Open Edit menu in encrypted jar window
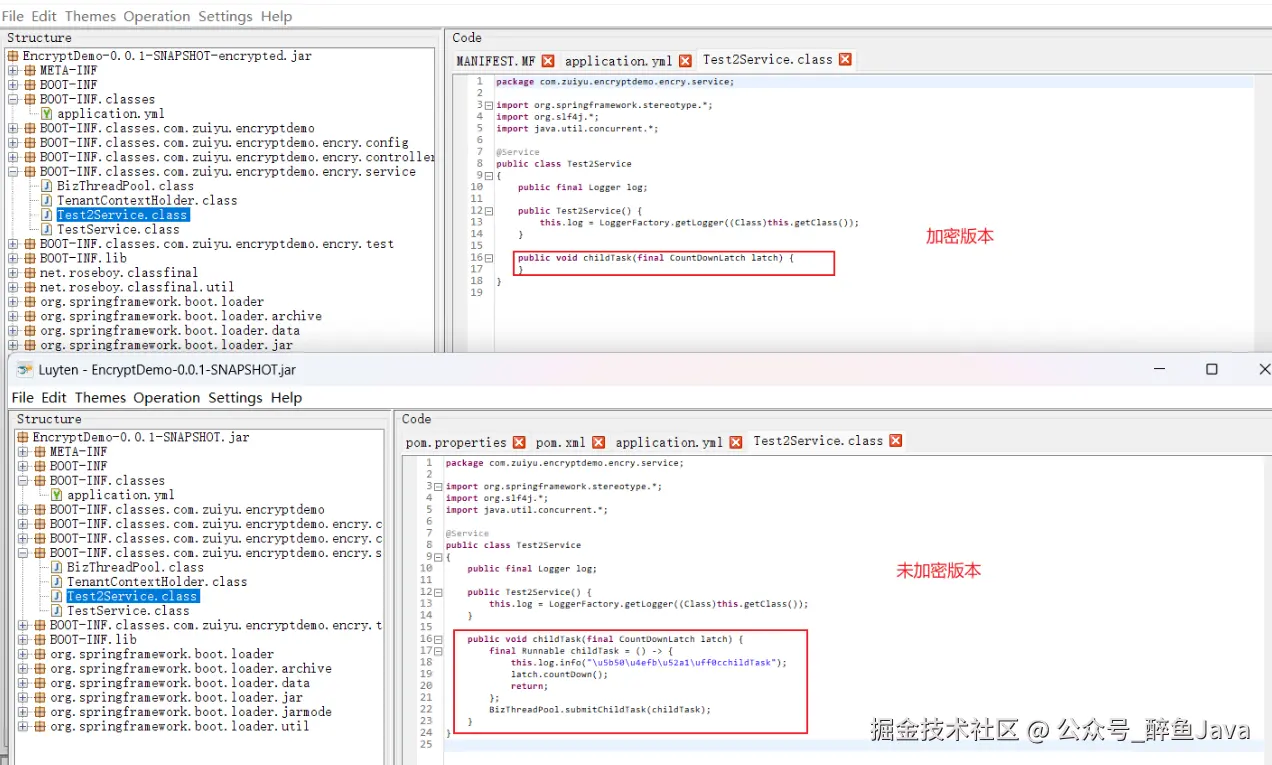 click(x=44, y=16)
